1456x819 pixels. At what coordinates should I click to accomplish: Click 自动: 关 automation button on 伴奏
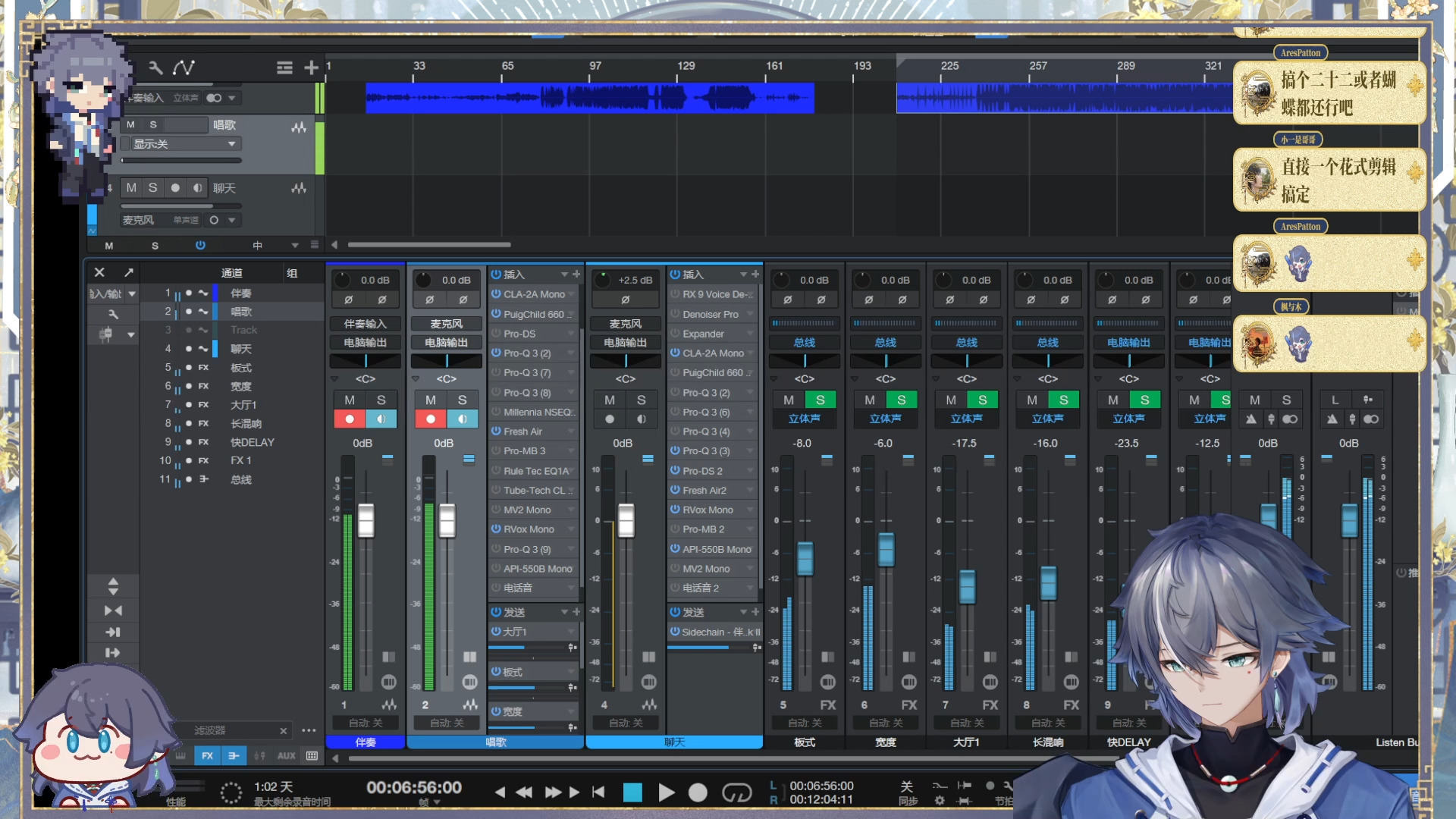pyautogui.click(x=366, y=723)
